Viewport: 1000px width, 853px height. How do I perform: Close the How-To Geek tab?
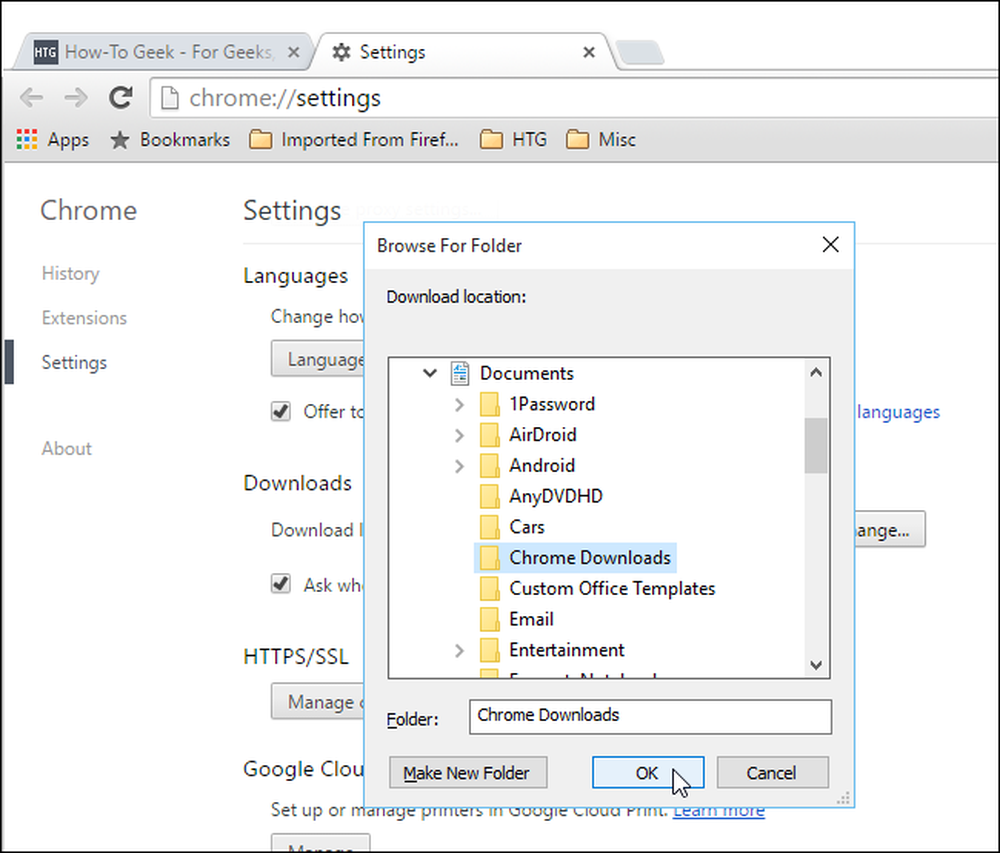coord(293,52)
